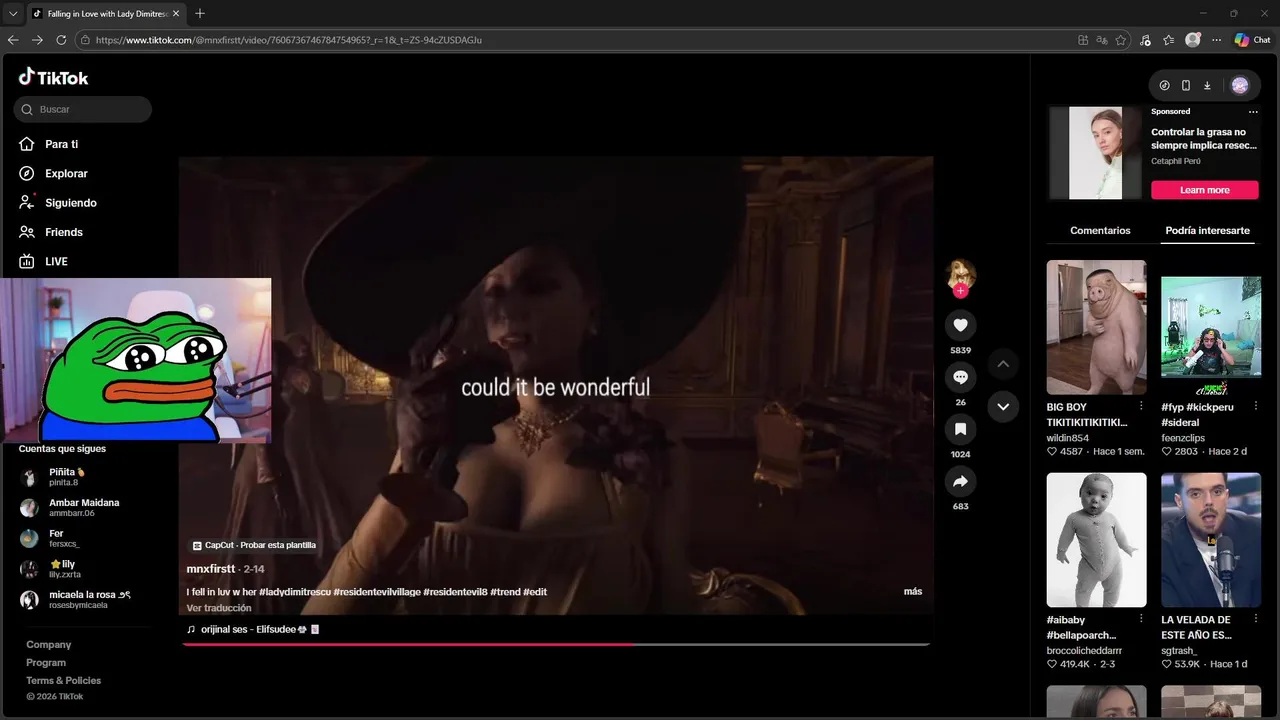Like the video with the heart icon

pyautogui.click(x=960, y=325)
